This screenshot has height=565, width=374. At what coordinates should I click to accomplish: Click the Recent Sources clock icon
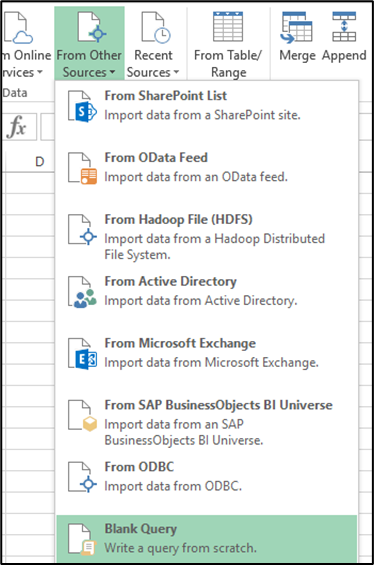coord(156,27)
